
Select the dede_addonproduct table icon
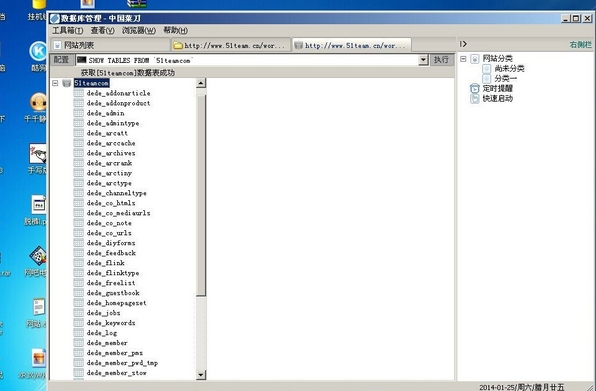(79, 103)
